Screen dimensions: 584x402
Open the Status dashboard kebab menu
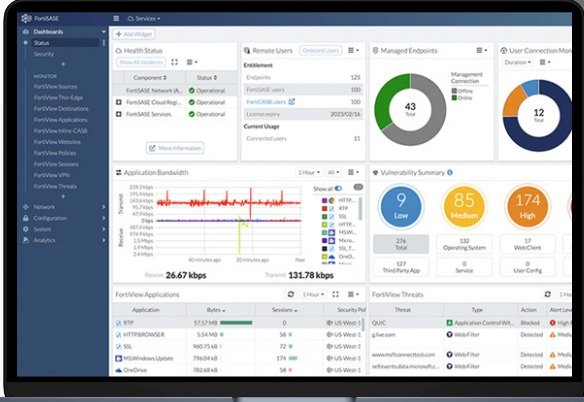coord(104,43)
